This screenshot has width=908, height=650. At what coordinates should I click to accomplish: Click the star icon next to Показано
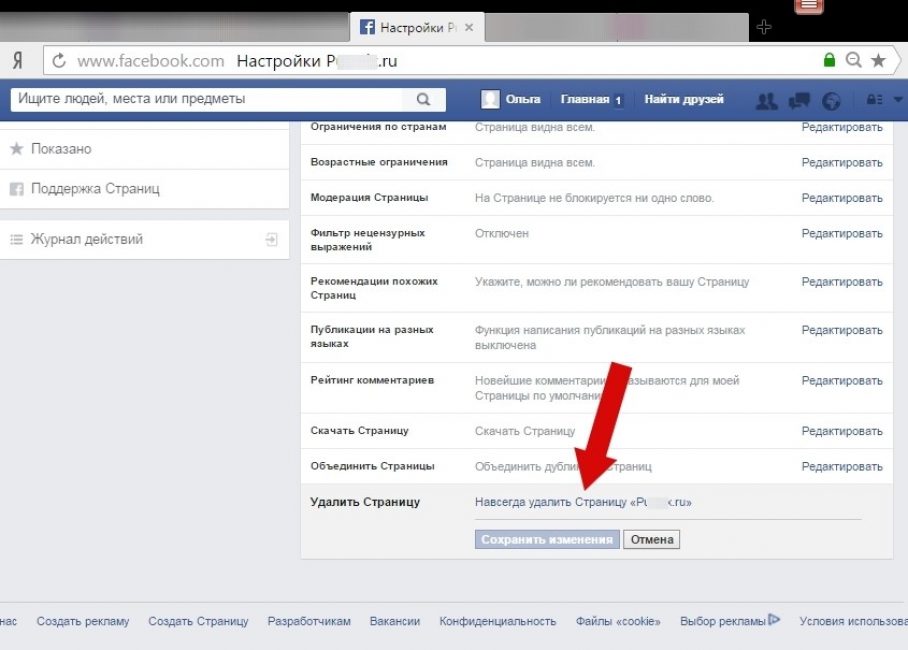point(17,149)
